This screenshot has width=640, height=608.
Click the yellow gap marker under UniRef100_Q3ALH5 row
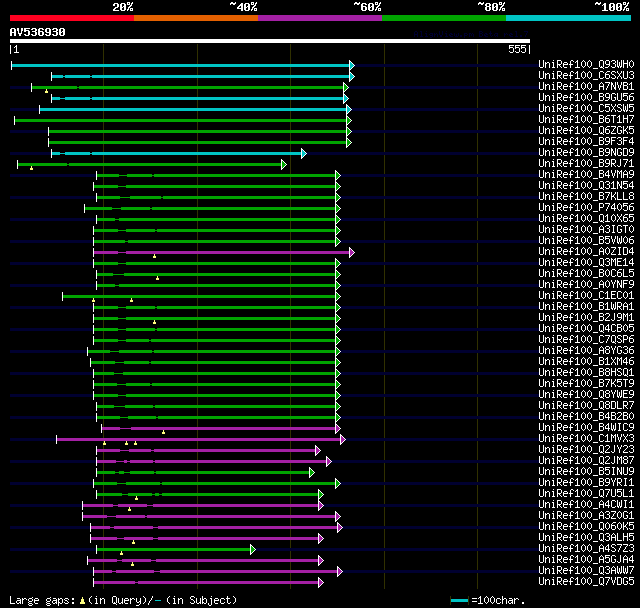(x=133, y=542)
